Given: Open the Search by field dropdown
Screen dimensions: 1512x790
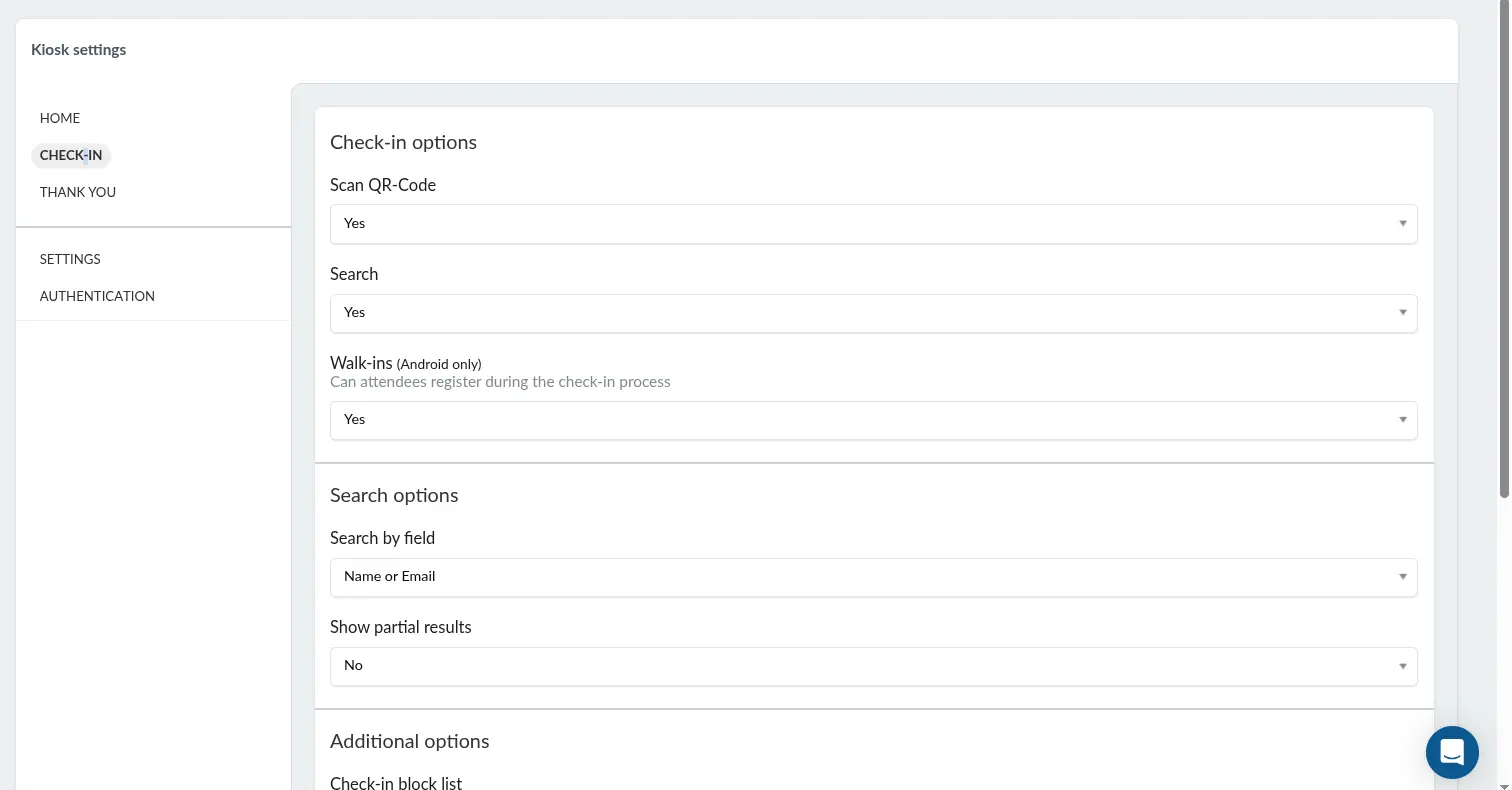Looking at the screenshot, I should tap(873, 577).
